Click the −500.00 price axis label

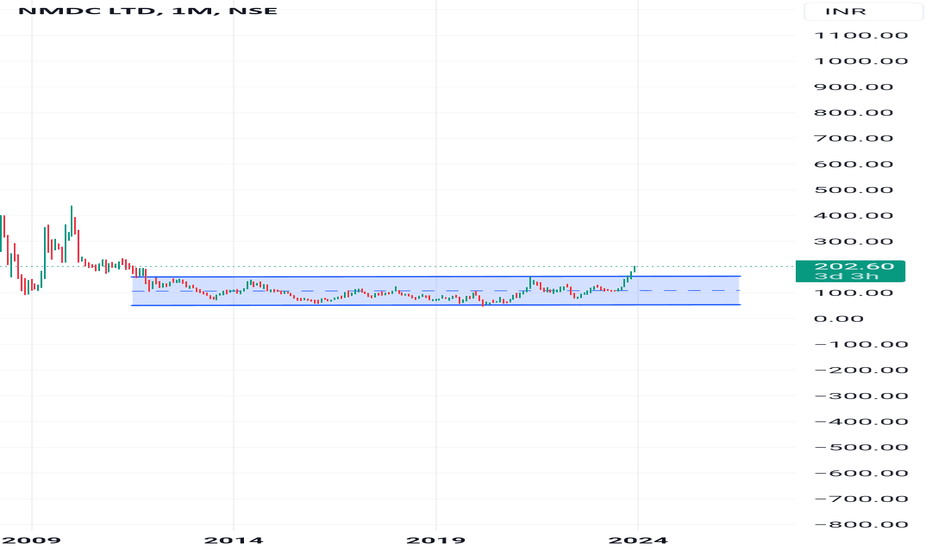861,448
